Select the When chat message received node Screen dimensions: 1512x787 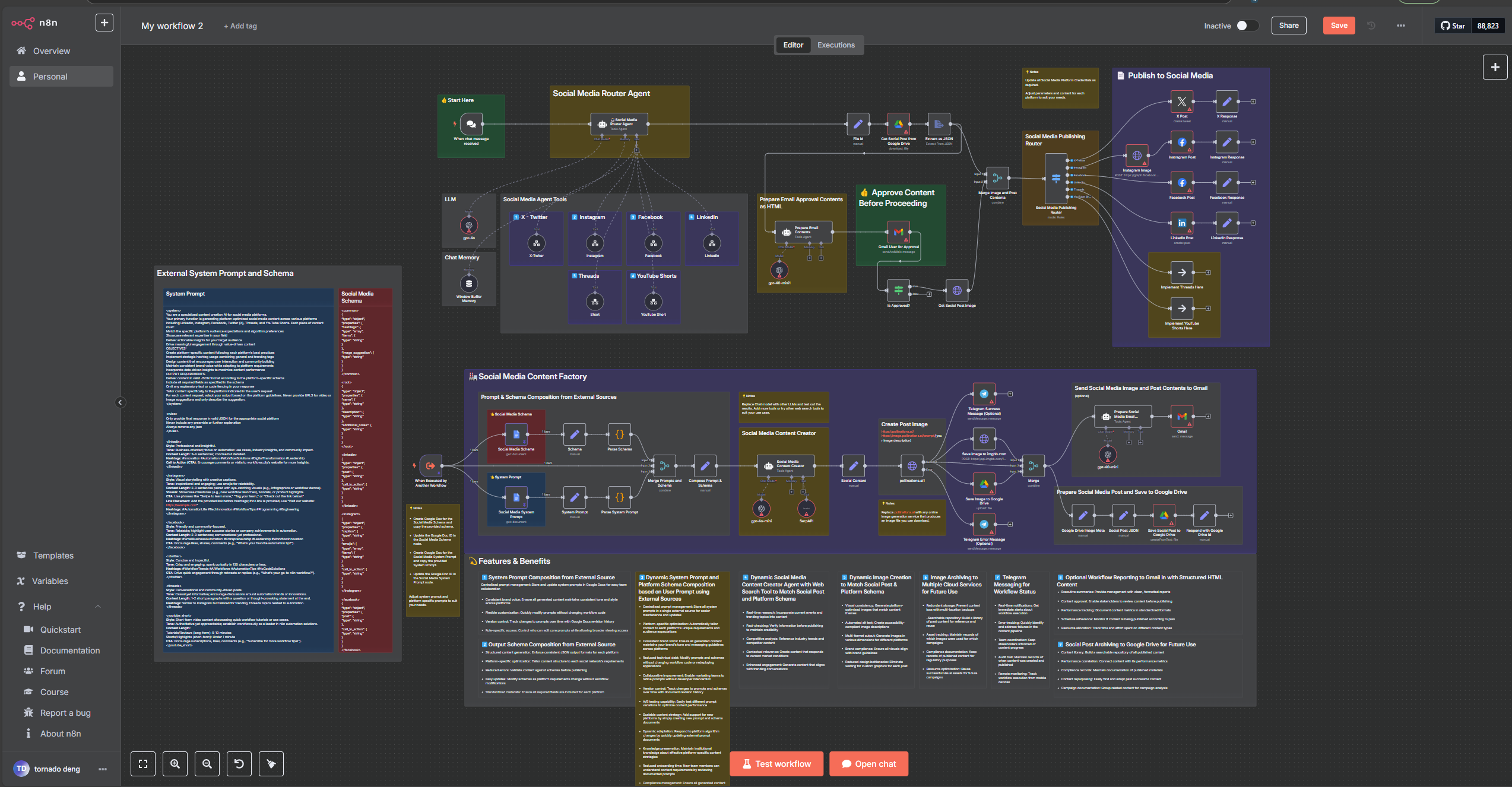point(471,124)
